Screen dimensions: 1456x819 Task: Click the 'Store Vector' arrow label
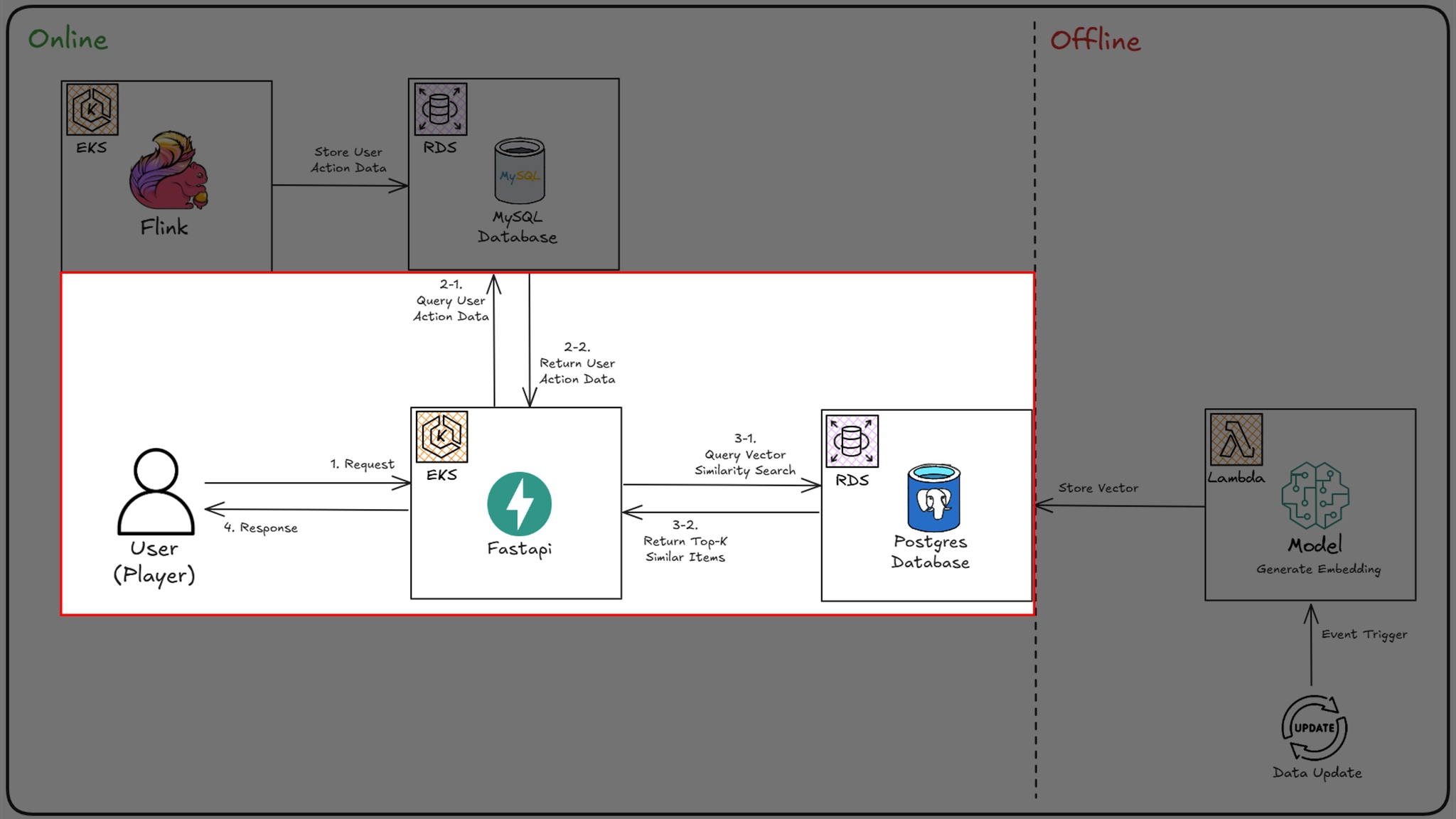(x=1098, y=488)
